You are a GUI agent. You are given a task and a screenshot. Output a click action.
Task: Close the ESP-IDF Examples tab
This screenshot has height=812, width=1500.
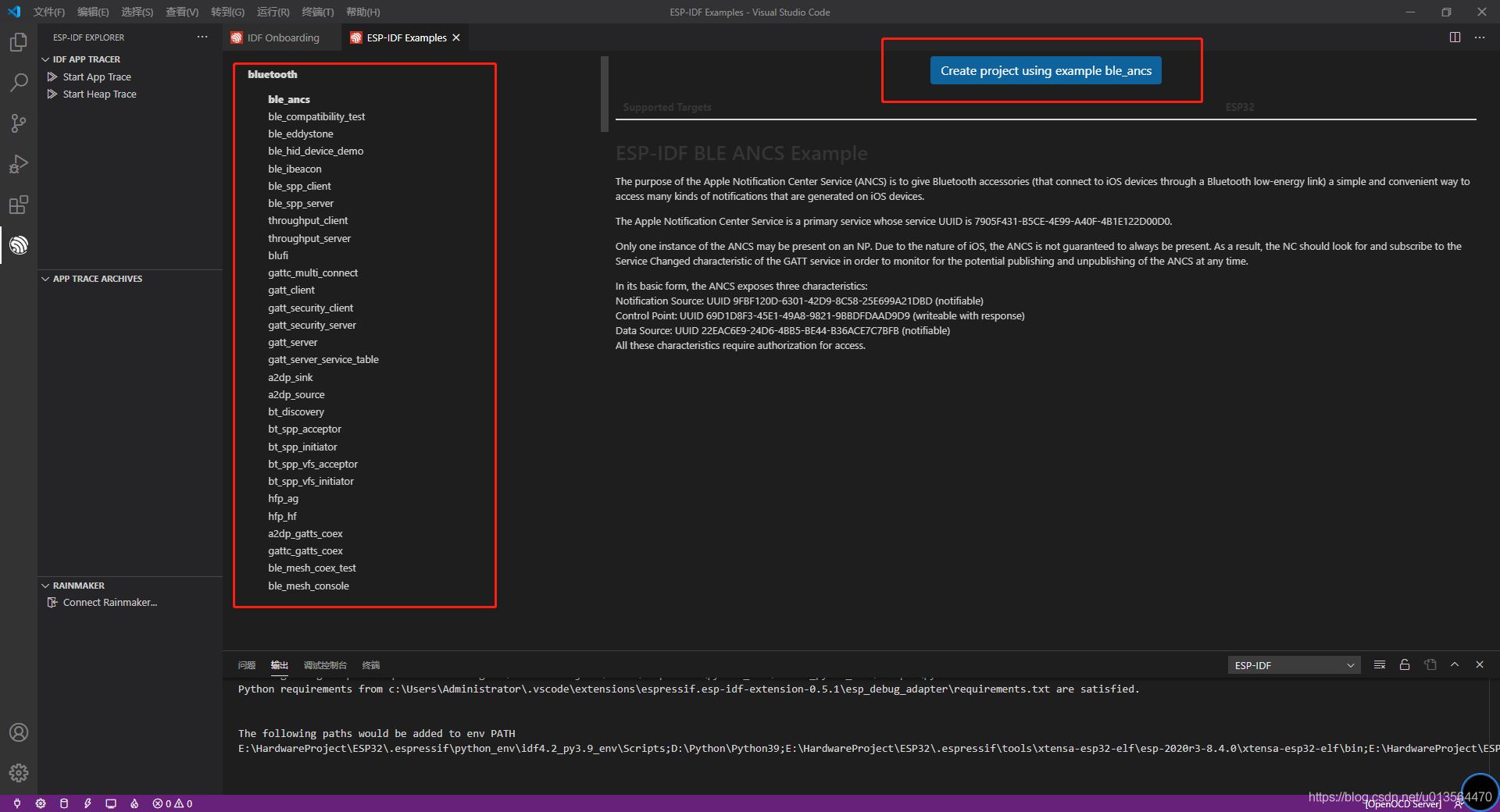[x=456, y=37]
